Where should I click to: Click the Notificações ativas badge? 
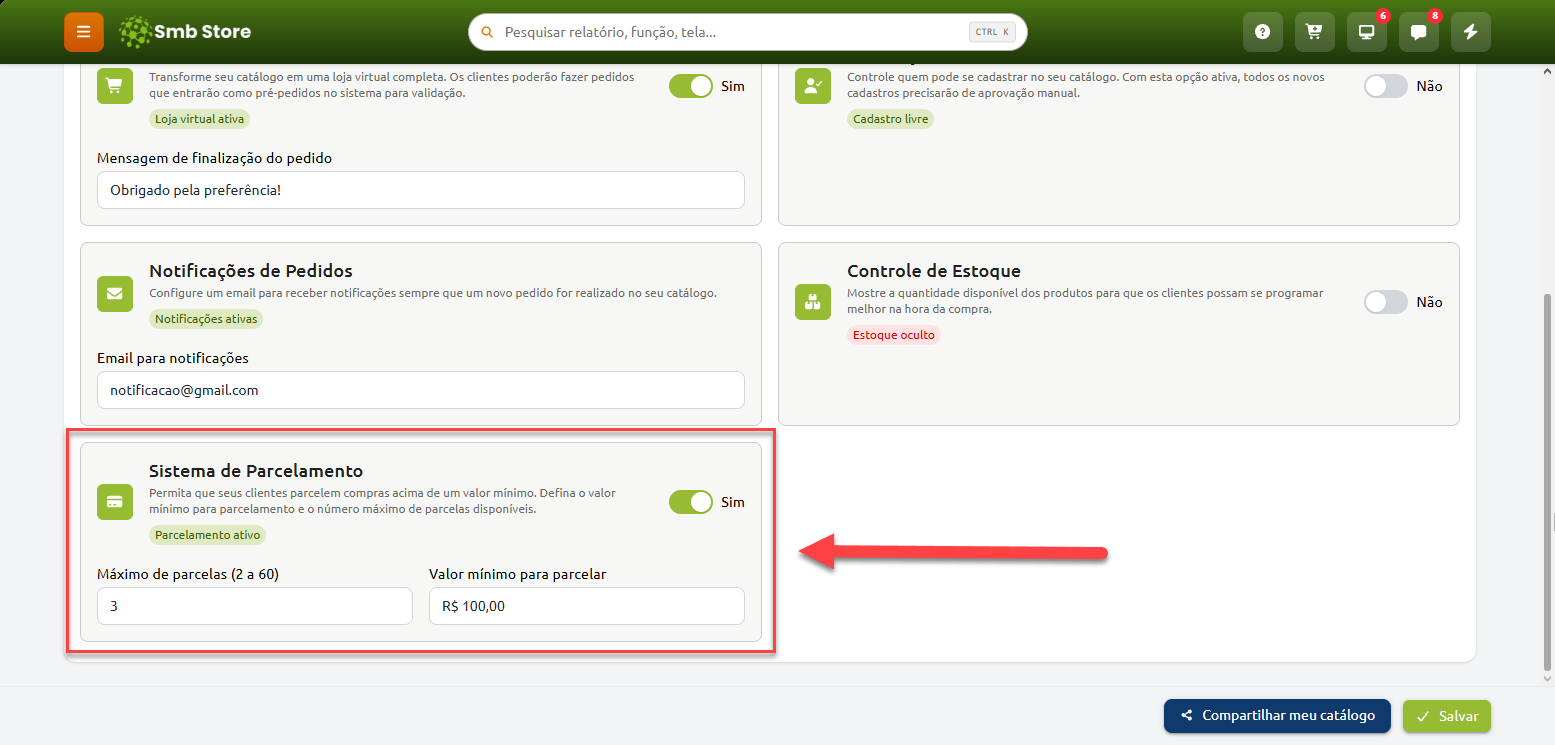pos(206,319)
